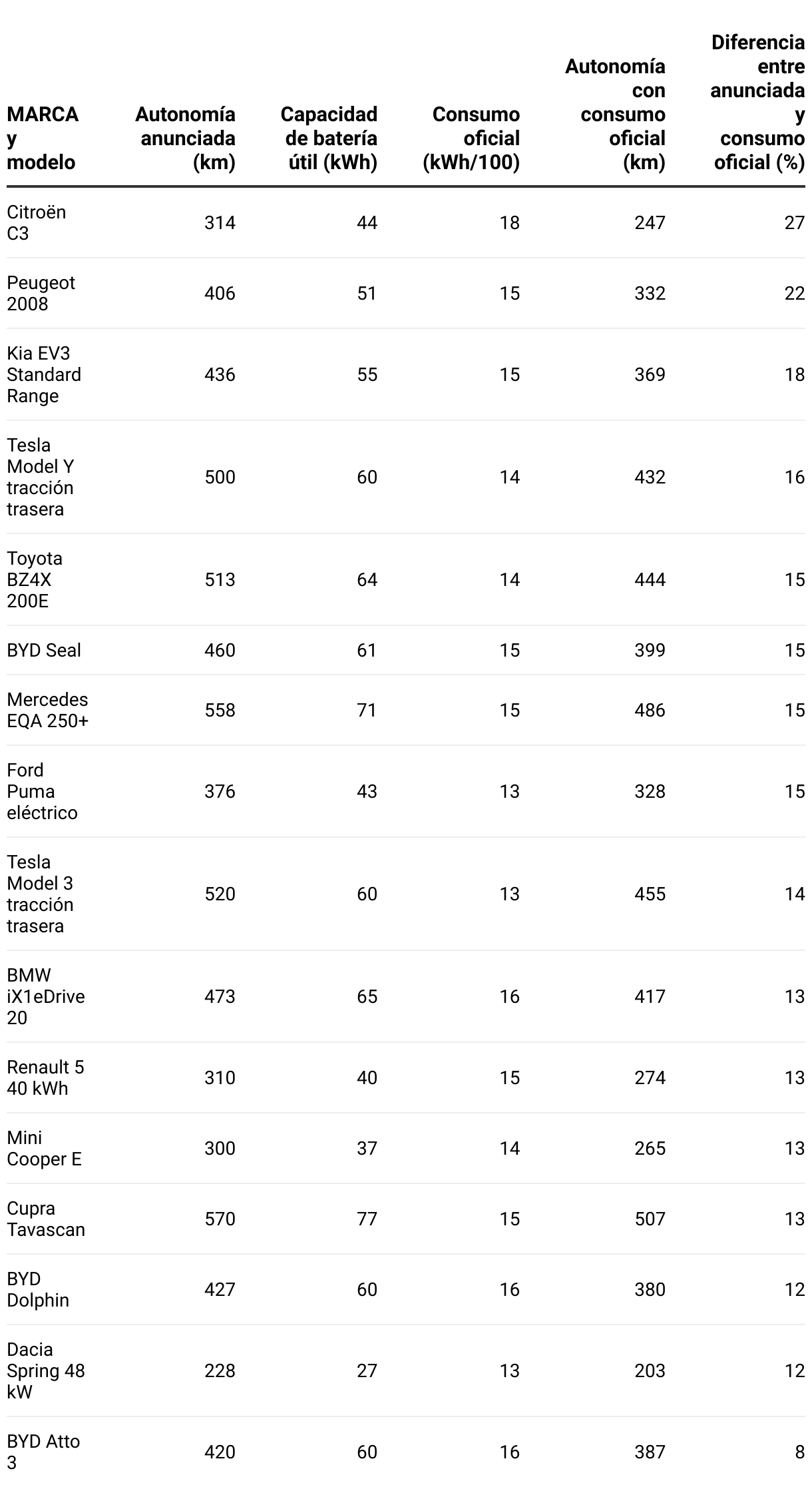
Task: Select the Toyota BZ4X 200E entry
Action: click(35, 579)
